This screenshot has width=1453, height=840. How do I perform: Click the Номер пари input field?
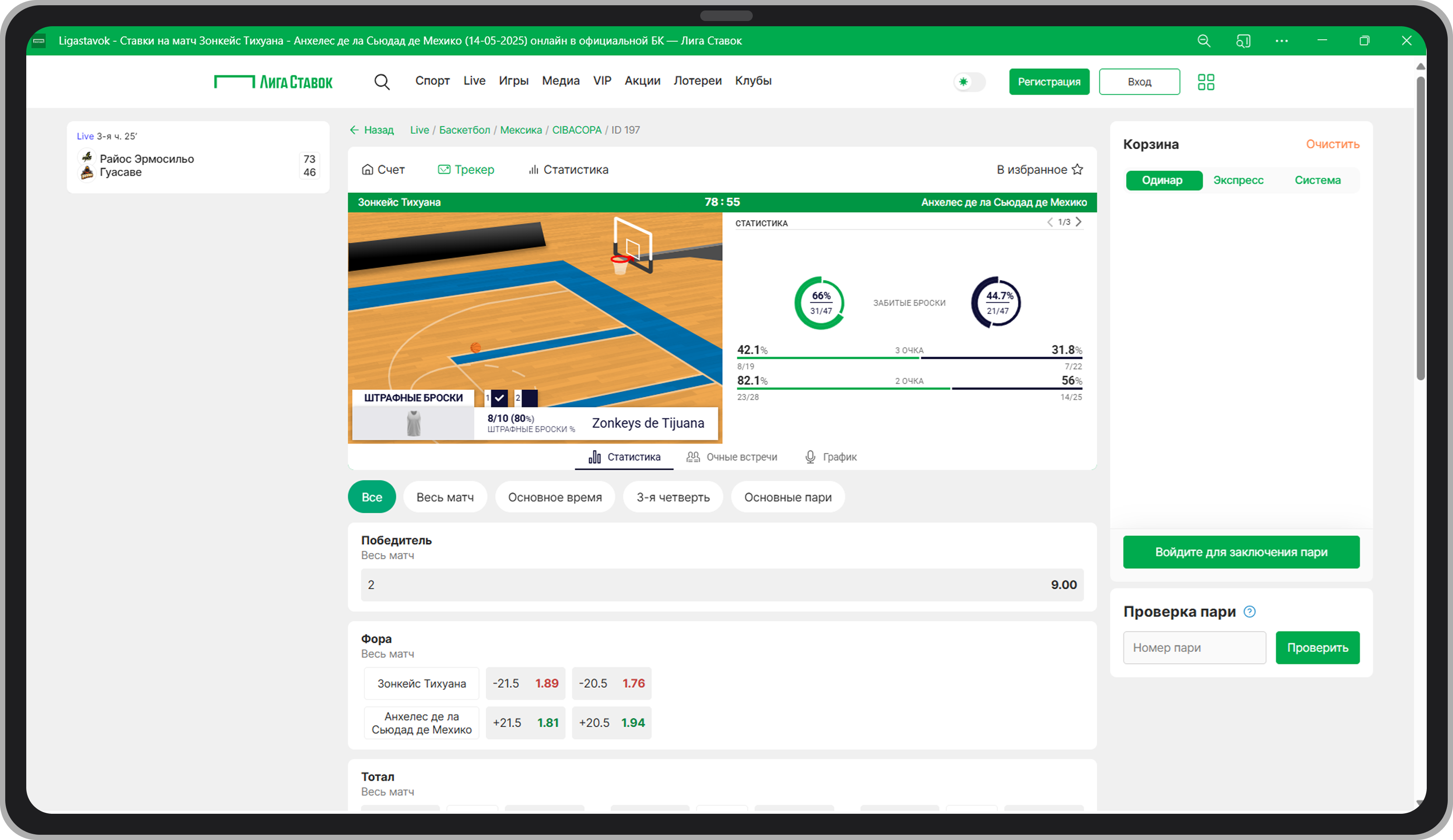[1193, 647]
